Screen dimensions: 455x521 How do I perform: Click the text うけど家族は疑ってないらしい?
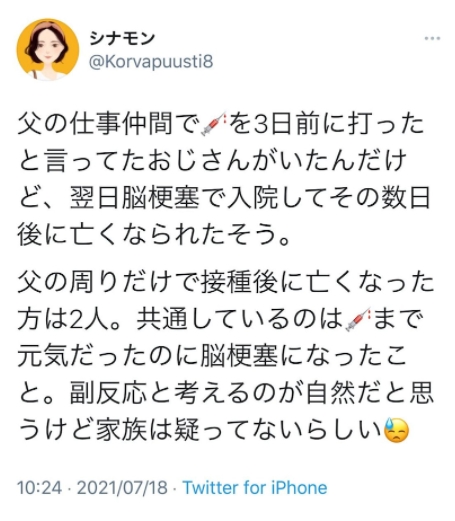point(200,431)
